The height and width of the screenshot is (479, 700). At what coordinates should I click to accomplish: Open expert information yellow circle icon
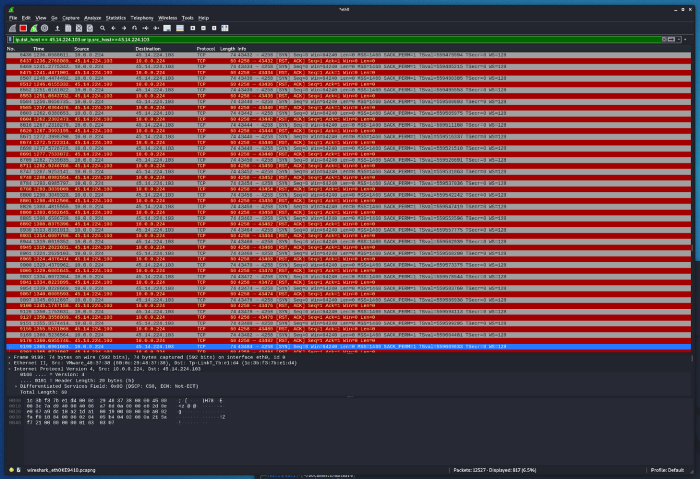12,470
